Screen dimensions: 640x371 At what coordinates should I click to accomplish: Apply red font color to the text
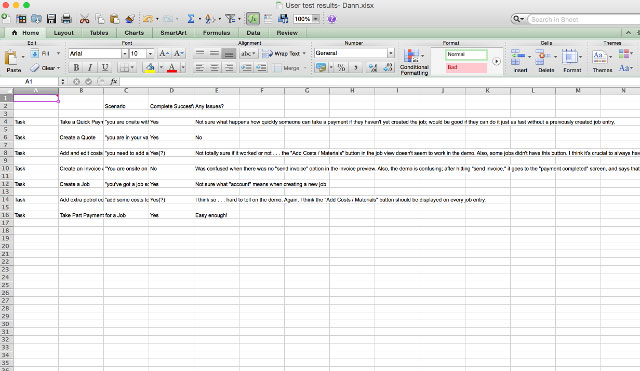(x=172, y=68)
